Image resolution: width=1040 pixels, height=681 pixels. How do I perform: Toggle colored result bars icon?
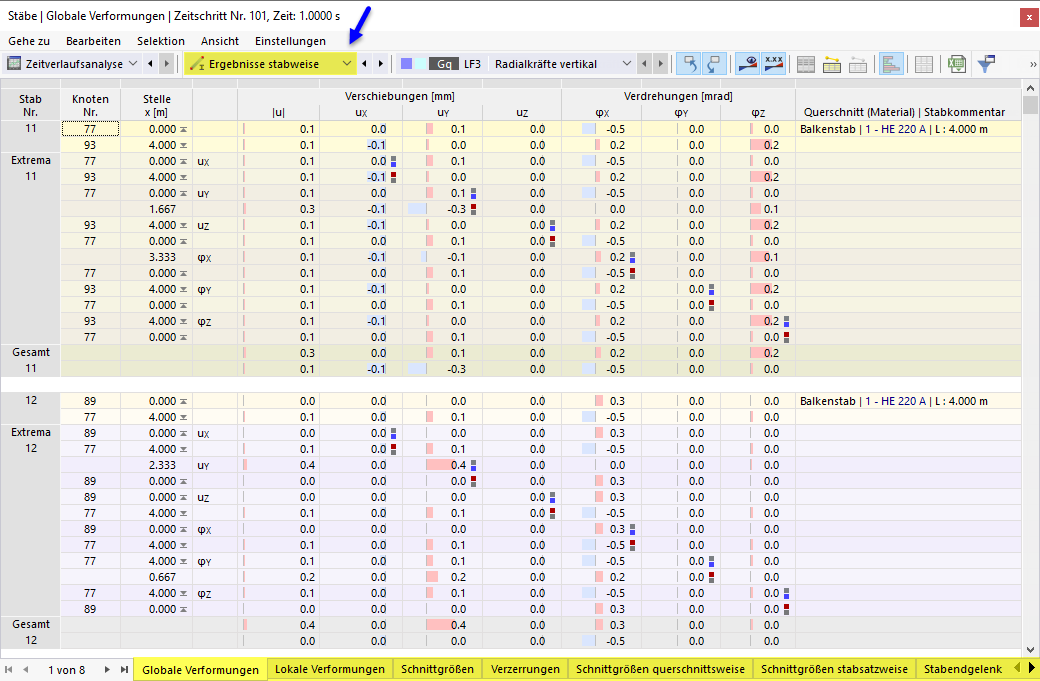click(x=891, y=64)
